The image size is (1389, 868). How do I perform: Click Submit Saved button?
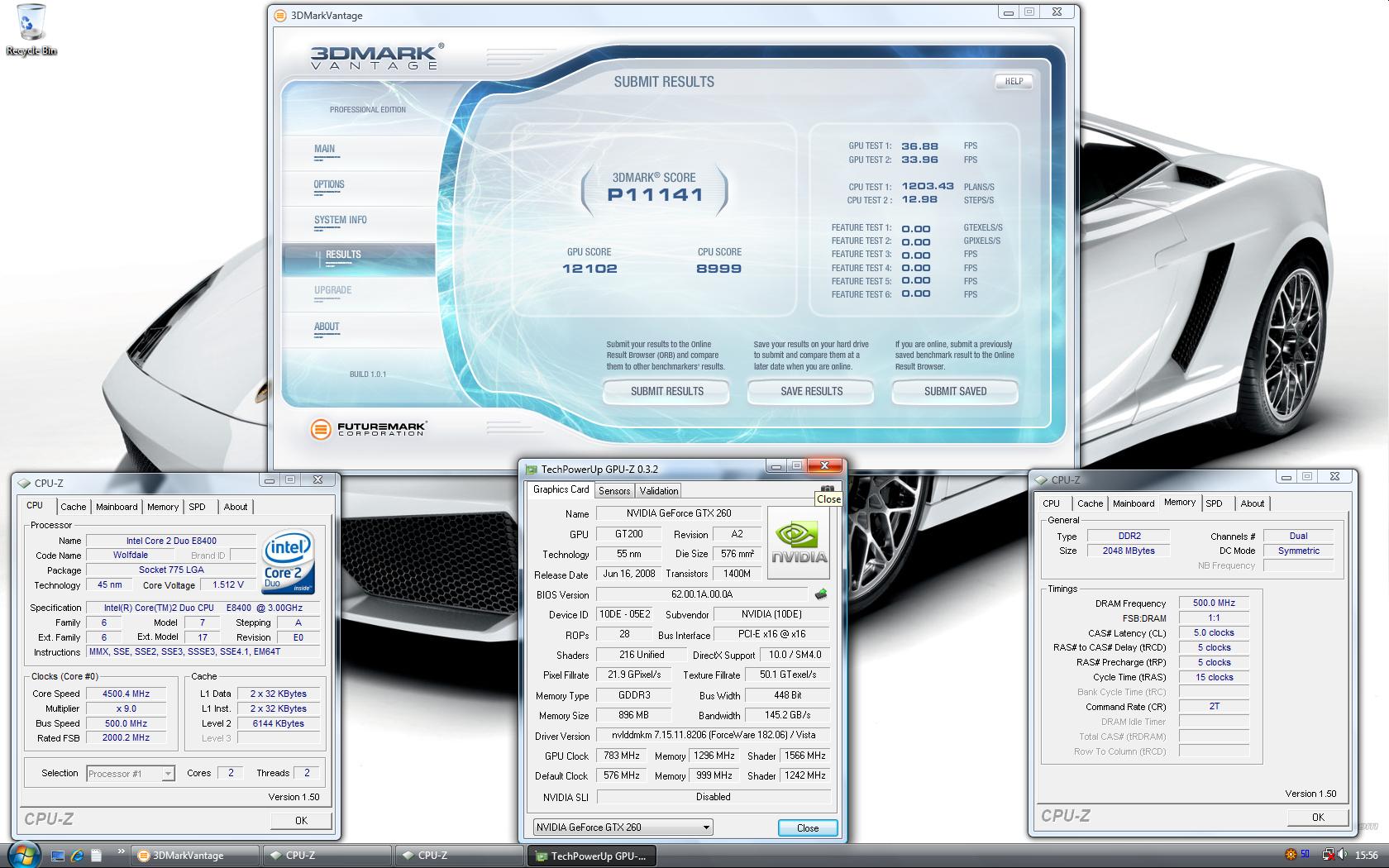[x=955, y=392]
